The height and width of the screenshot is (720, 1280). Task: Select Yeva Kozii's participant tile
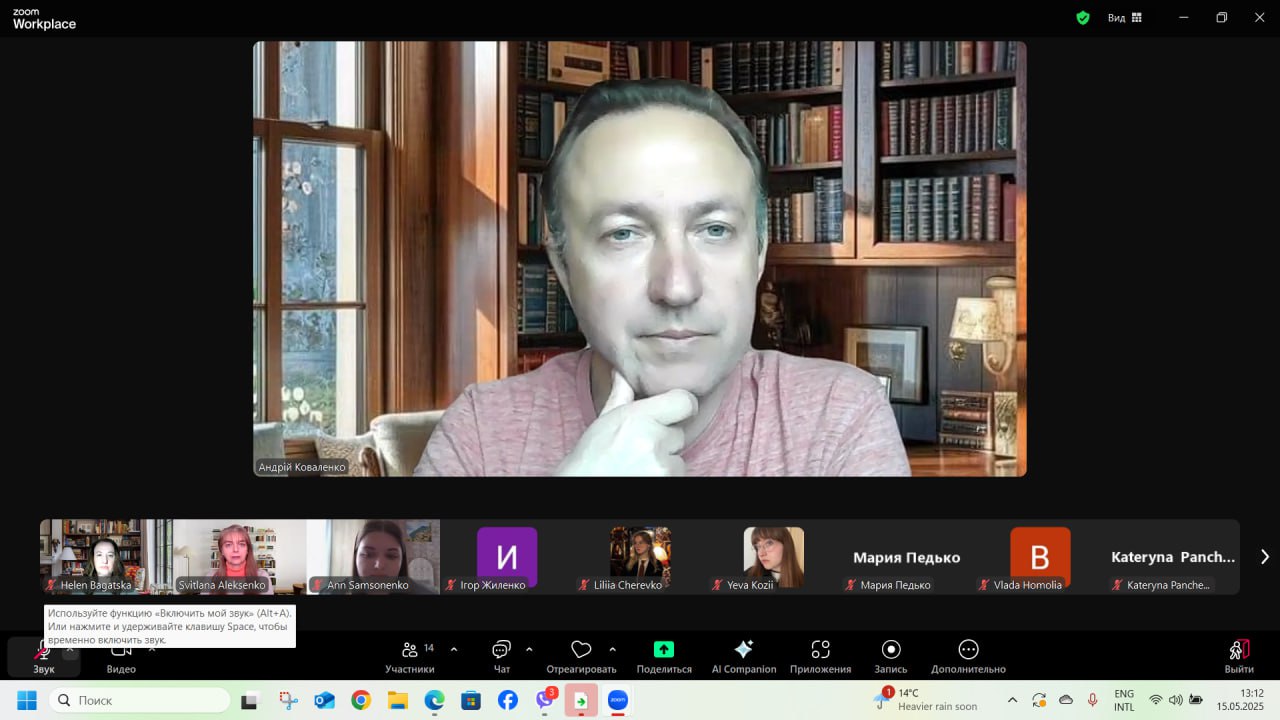774,556
